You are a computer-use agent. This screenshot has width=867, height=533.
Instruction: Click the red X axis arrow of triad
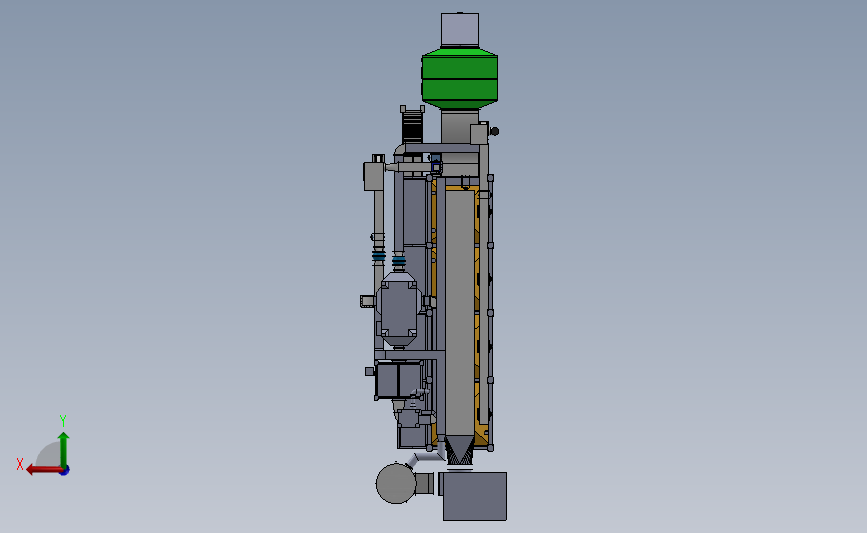[x=44, y=470]
